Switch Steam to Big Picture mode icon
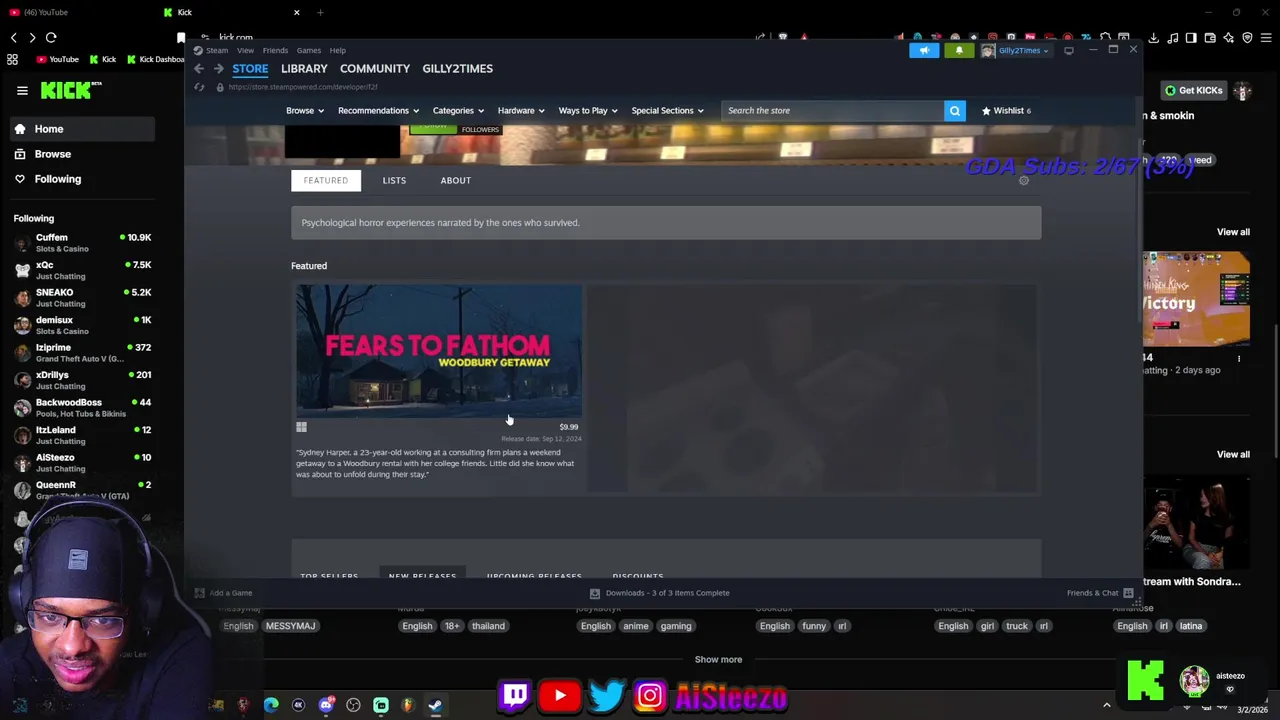 click(1069, 50)
